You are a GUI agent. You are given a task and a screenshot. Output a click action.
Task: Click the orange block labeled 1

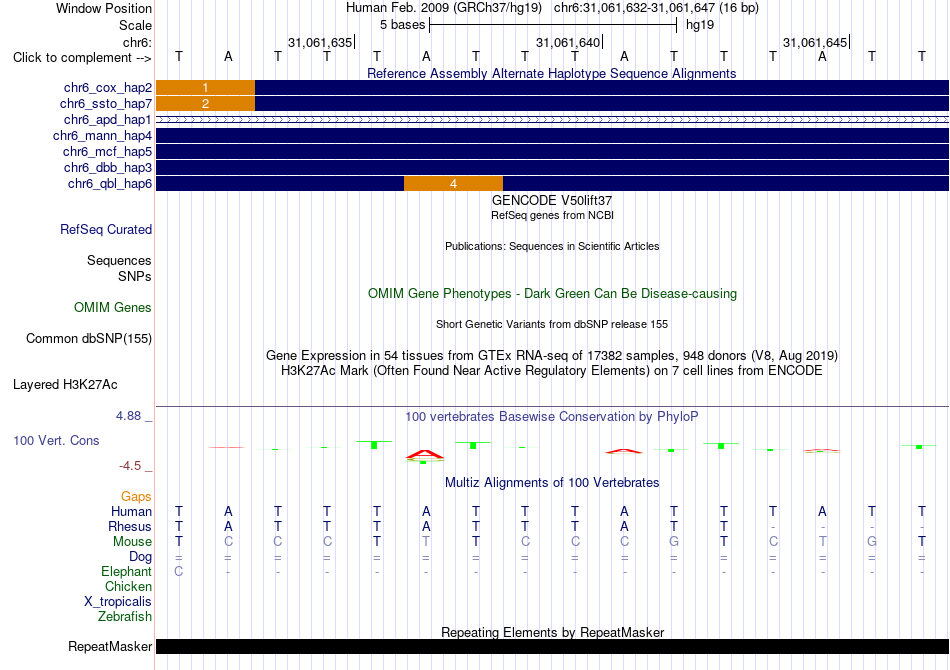pyautogui.click(x=205, y=88)
